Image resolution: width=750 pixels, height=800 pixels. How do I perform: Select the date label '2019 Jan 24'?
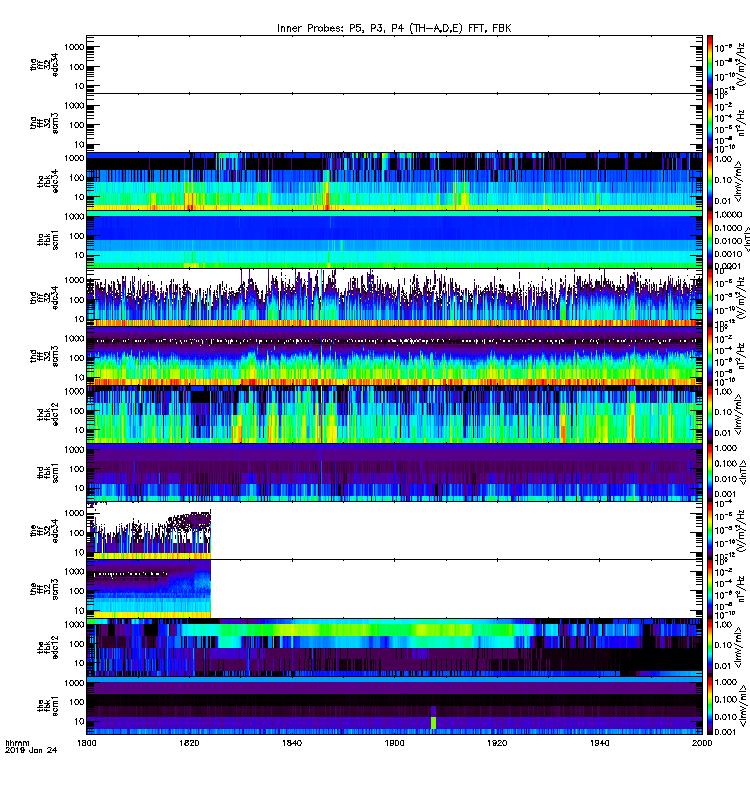[x=31, y=750]
